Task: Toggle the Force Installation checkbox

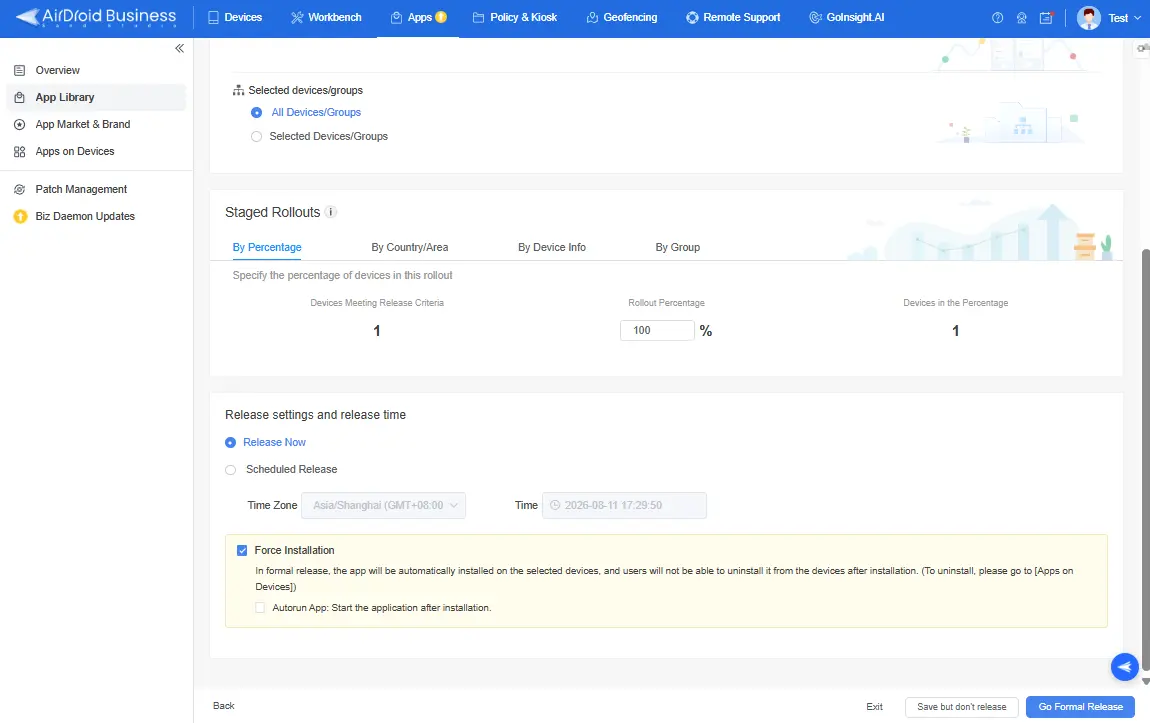Action: click(242, 551)
